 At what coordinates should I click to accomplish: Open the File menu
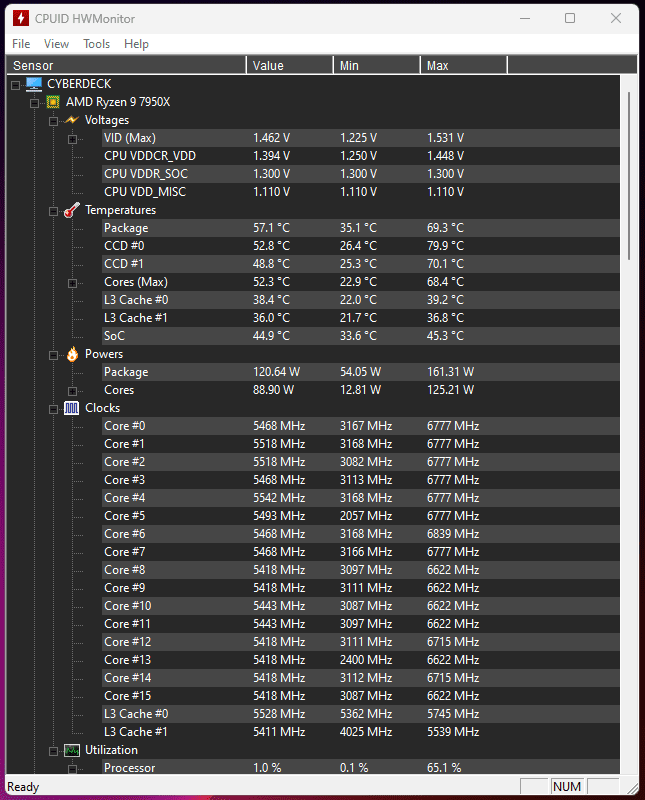click(21, 44)
